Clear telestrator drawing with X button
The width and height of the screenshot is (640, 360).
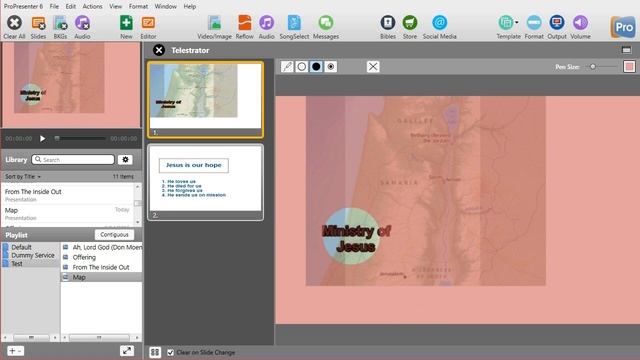coord(373,67)
